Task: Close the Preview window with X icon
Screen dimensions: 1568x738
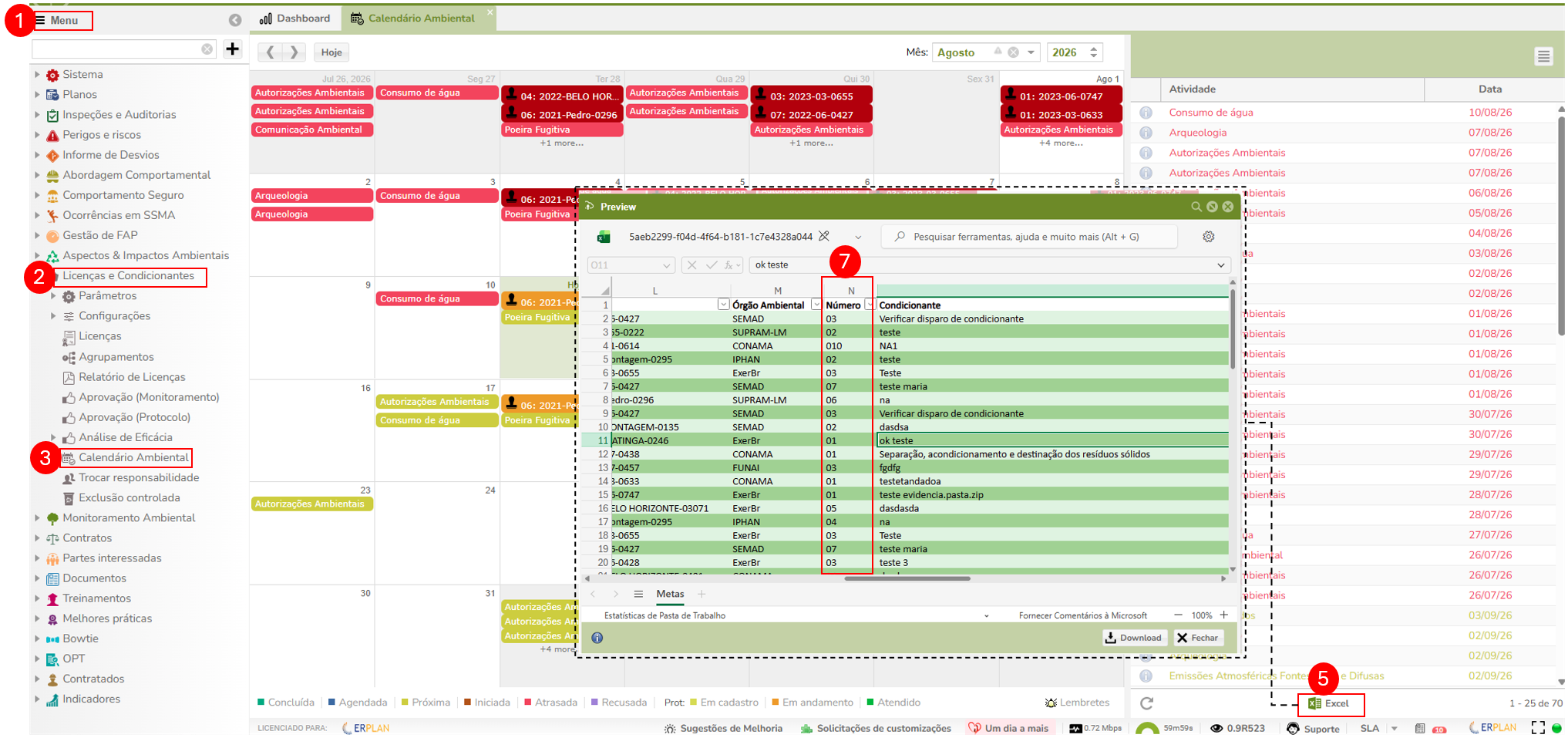Action: click(x=1228, y=207)
